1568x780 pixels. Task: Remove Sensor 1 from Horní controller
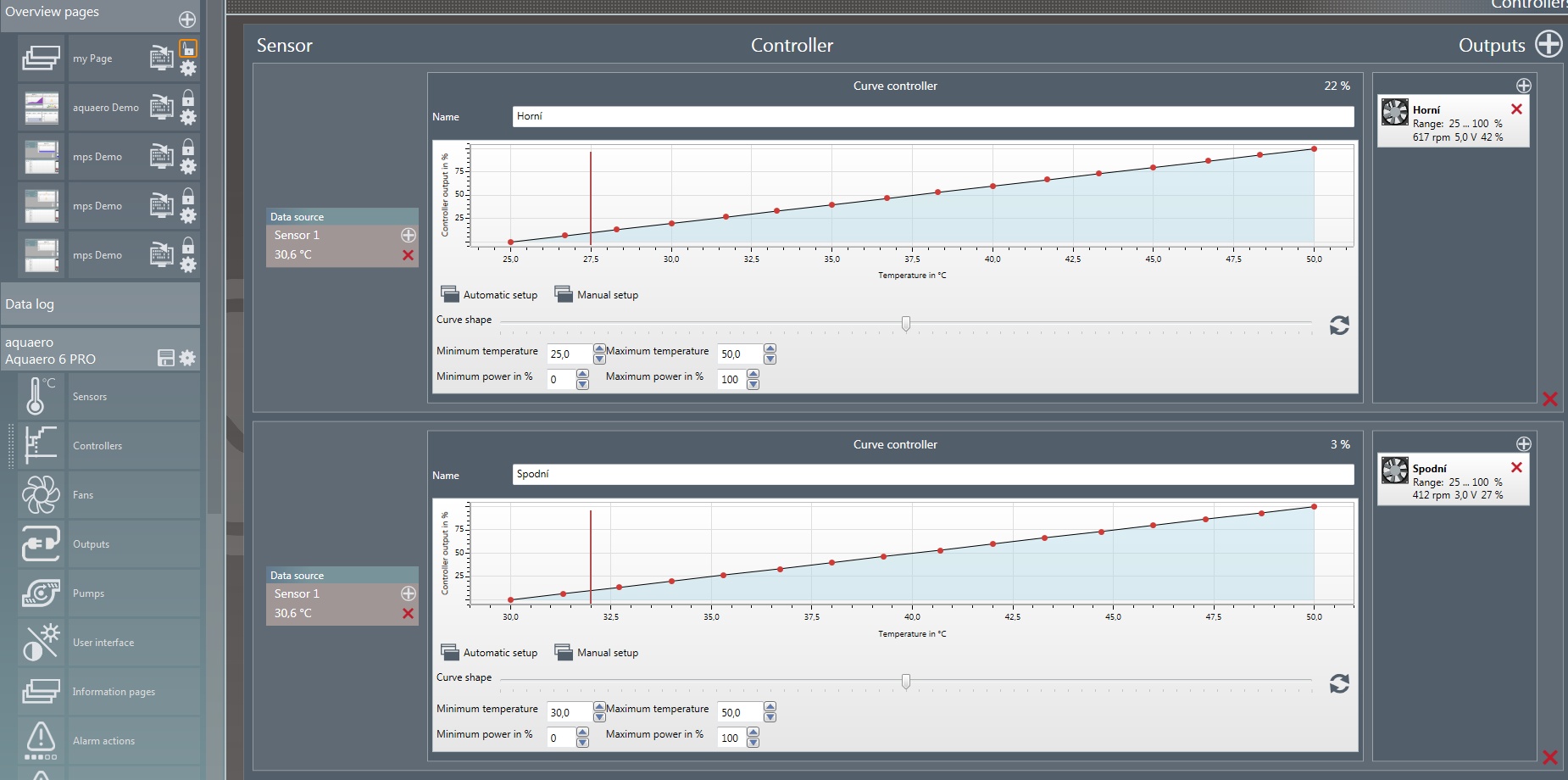[408, 255]
